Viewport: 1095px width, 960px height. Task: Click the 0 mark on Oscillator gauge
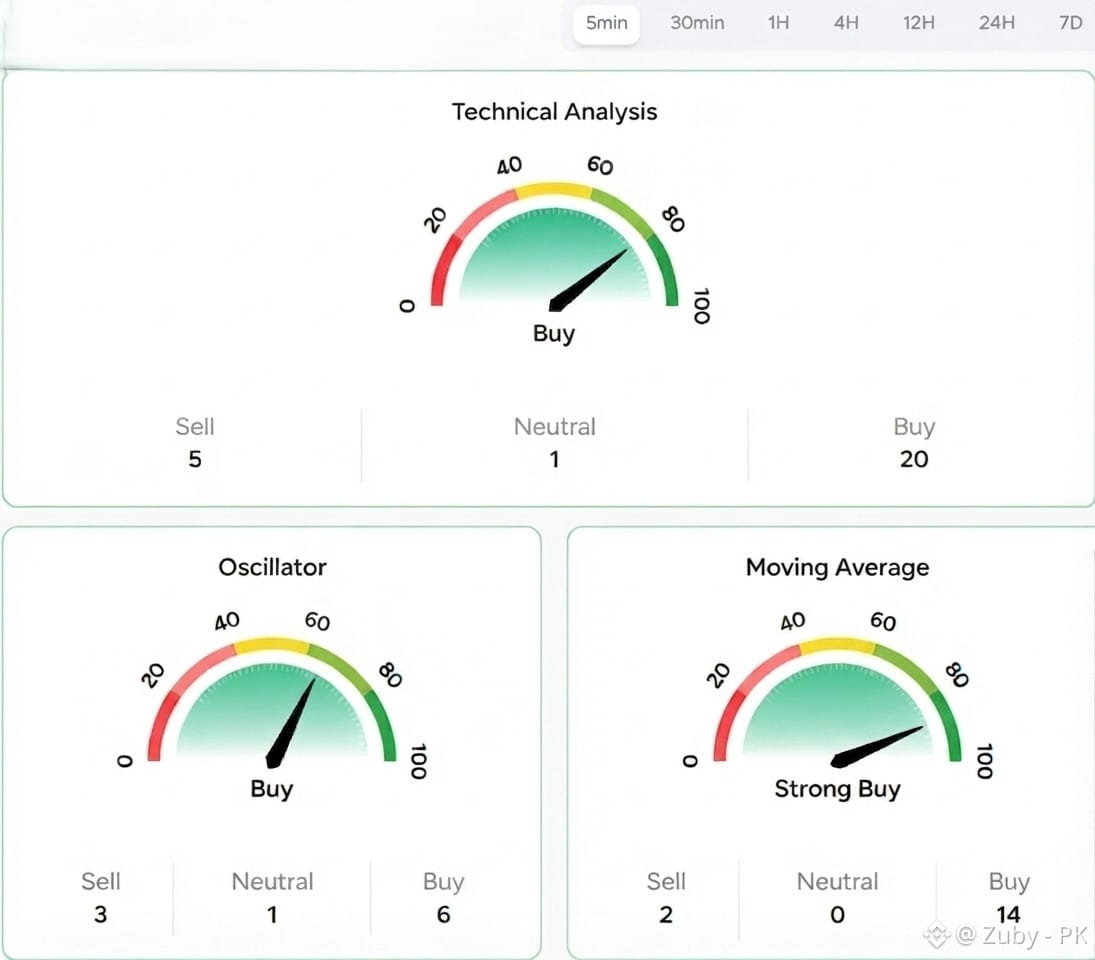coord(124,760)
